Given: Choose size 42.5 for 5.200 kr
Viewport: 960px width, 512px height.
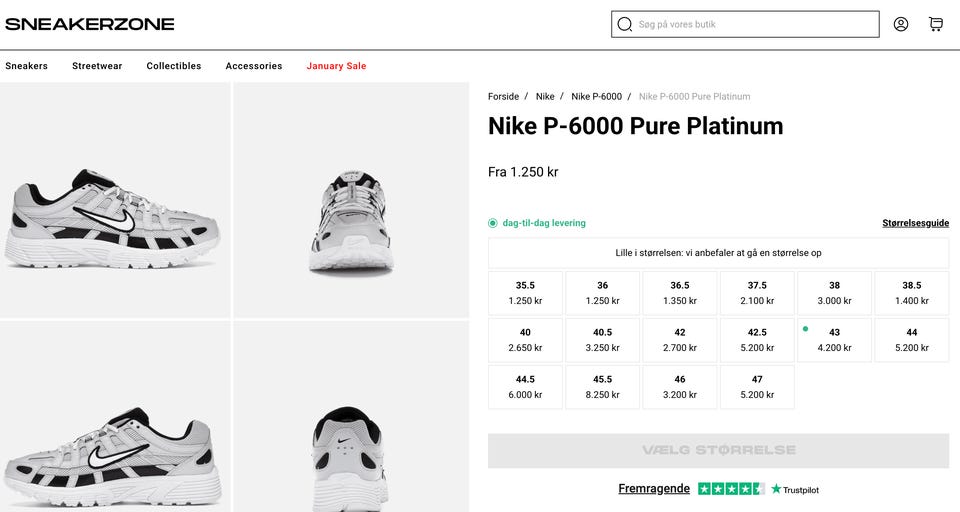Looking at the screenshot, I should (x=757, y=340).
